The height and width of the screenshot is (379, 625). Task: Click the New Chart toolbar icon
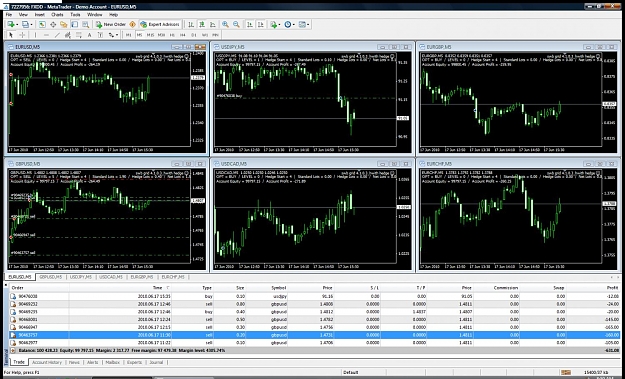tap(10, 24)
